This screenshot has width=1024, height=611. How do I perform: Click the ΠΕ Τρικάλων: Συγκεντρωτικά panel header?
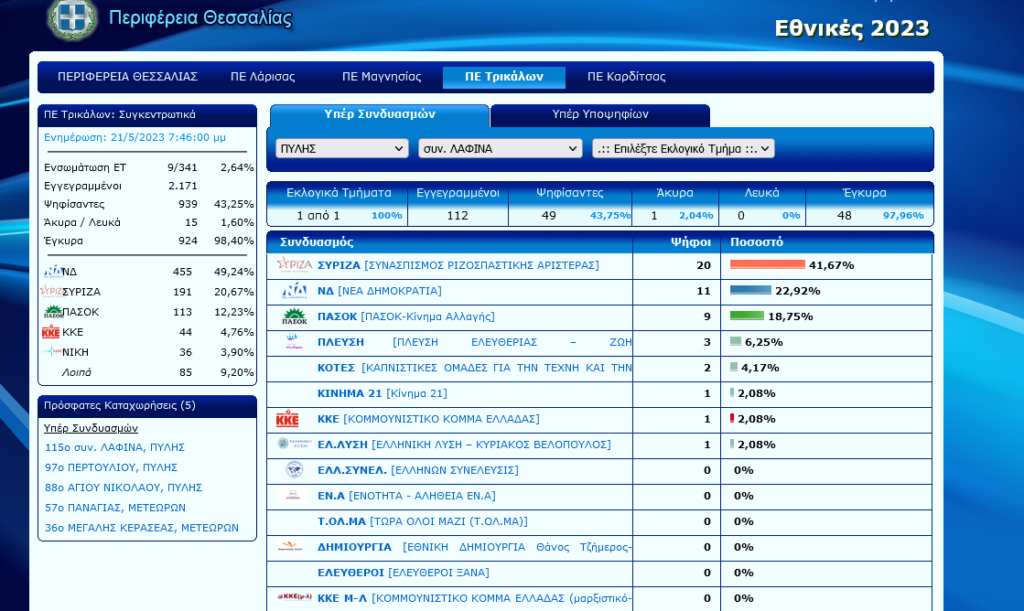tap(147, 115)
